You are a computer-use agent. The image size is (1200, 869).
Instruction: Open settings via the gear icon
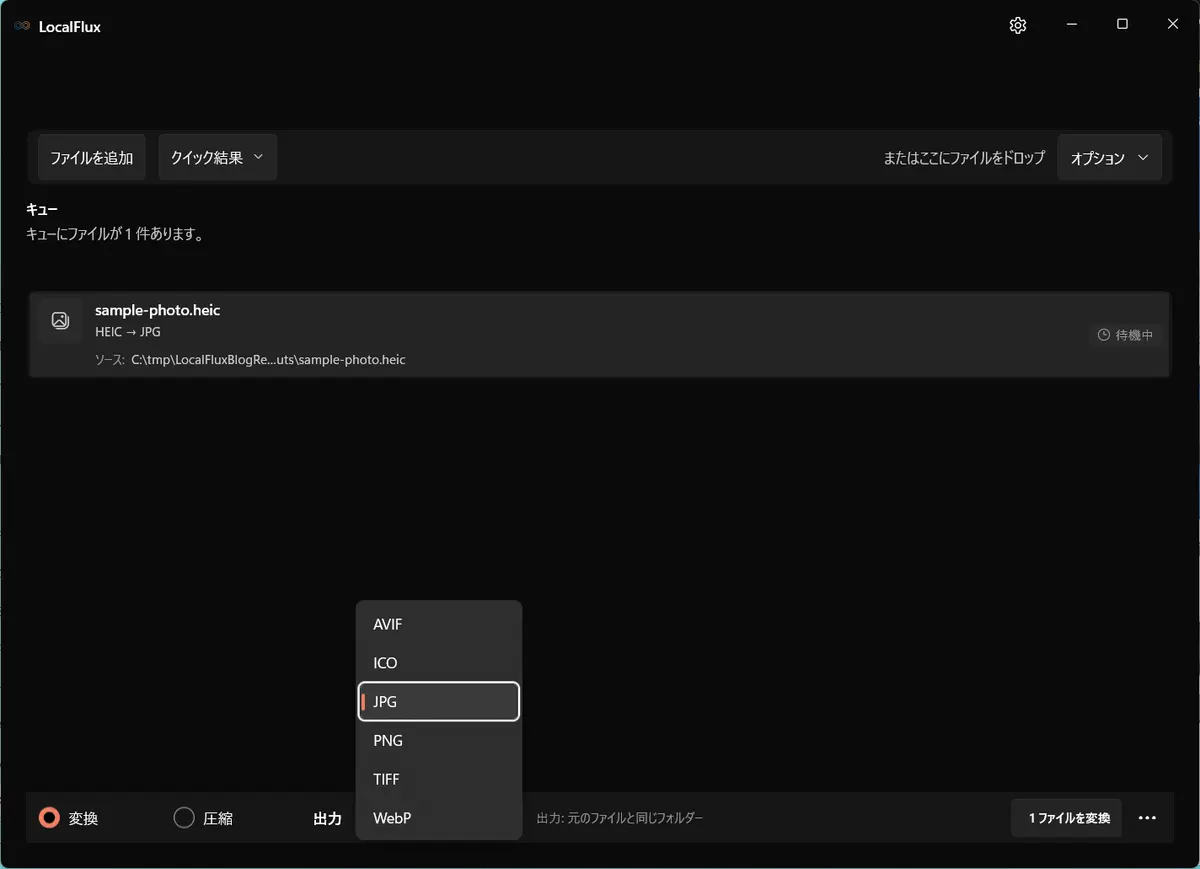coord(1018,26)
